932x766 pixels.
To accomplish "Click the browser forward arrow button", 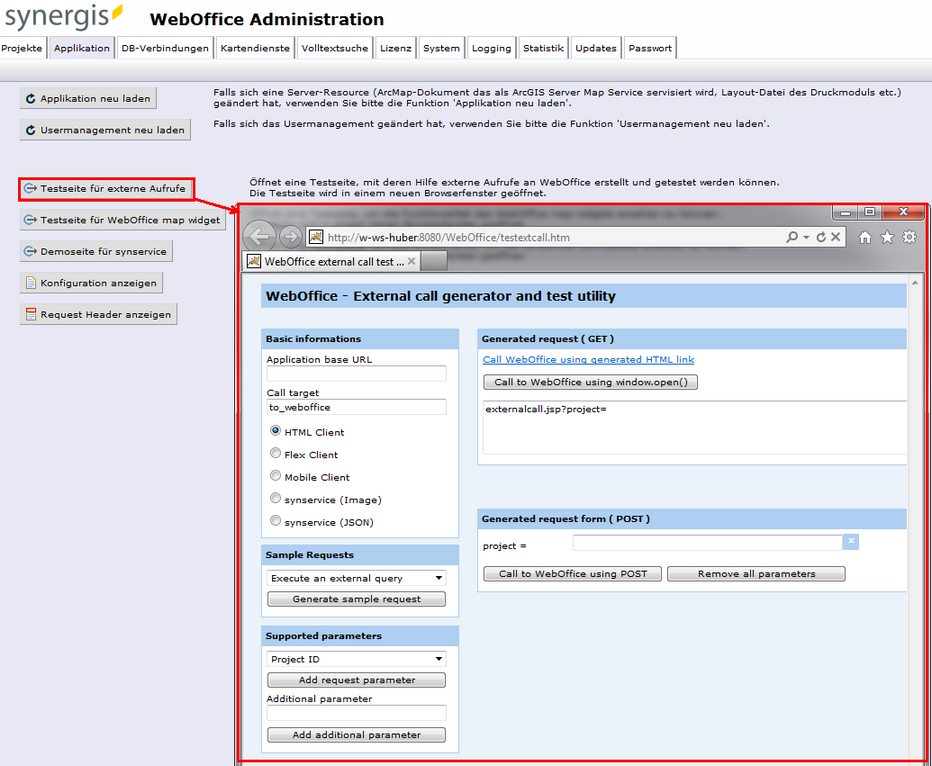I will point(290,236).
